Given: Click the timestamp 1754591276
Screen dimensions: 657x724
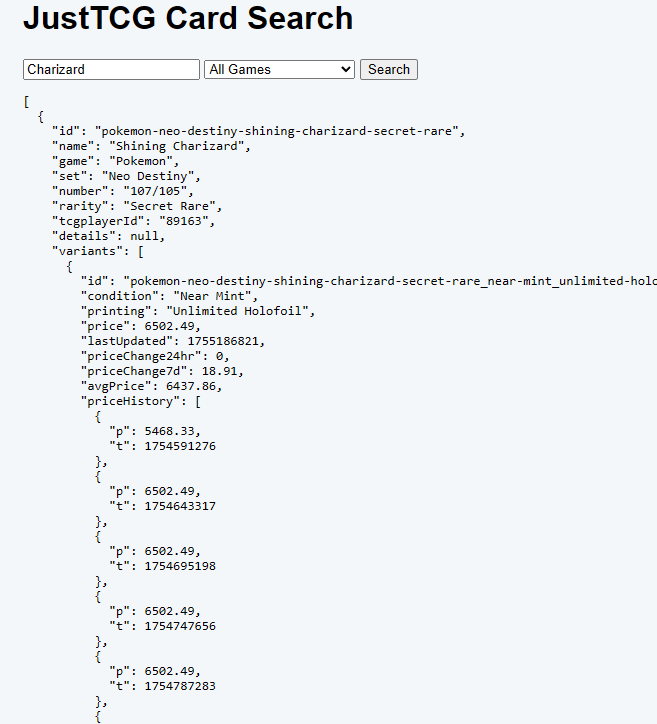Looking at the screenshot, I should tap(180, 446).
